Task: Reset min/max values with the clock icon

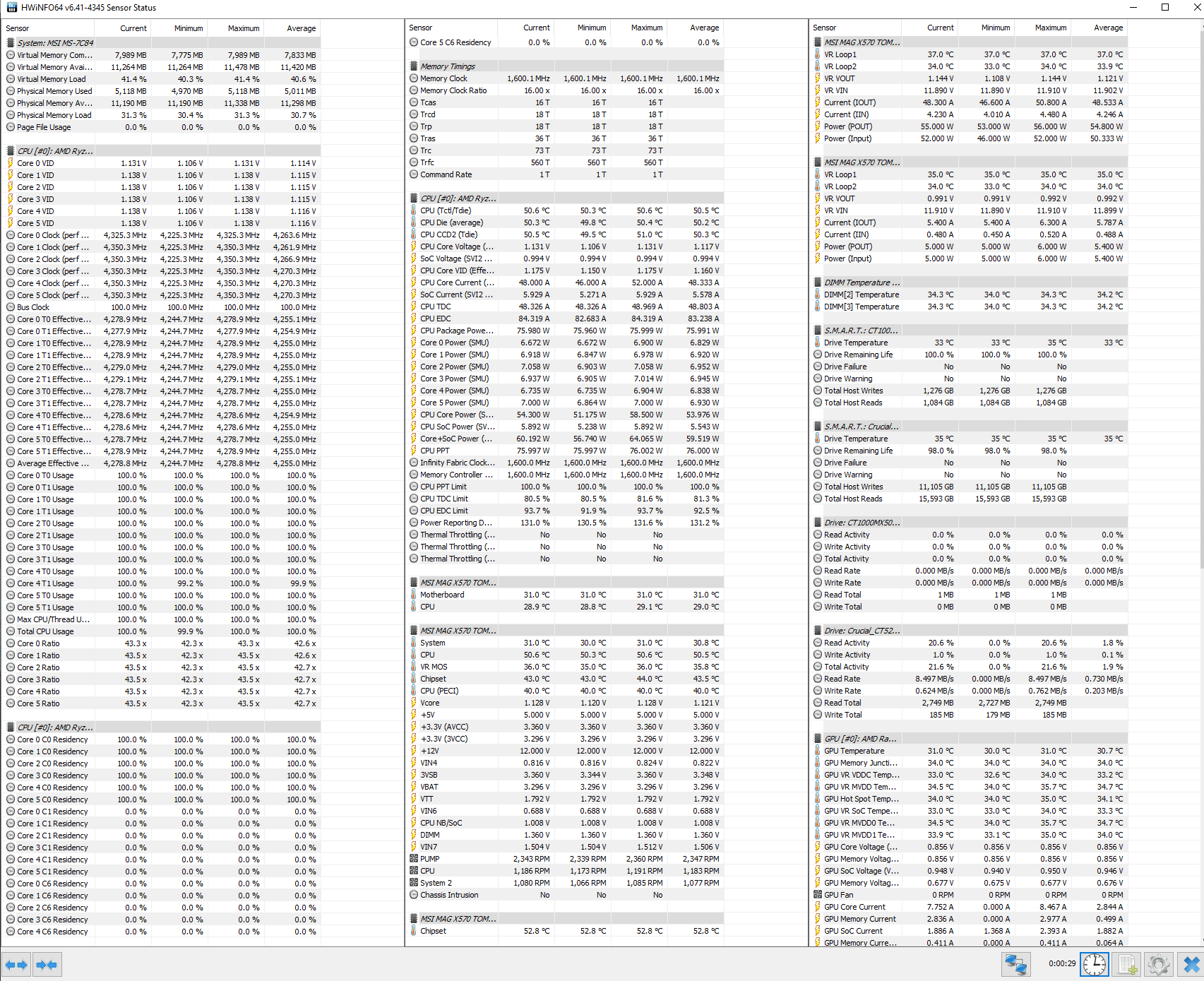Action: (1095, 965)
